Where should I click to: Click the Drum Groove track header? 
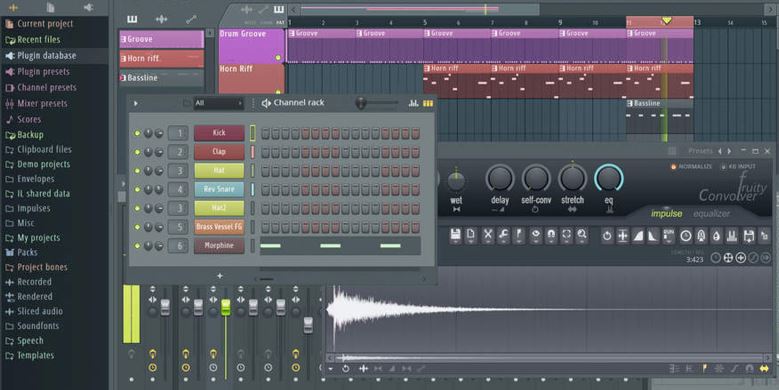pos(252,45)
